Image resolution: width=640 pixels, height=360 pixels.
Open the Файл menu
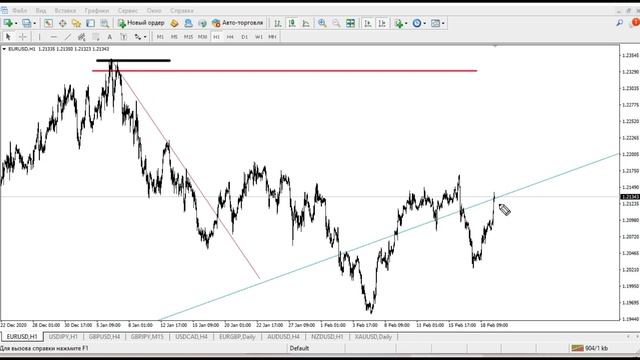[x=20, y=11]
